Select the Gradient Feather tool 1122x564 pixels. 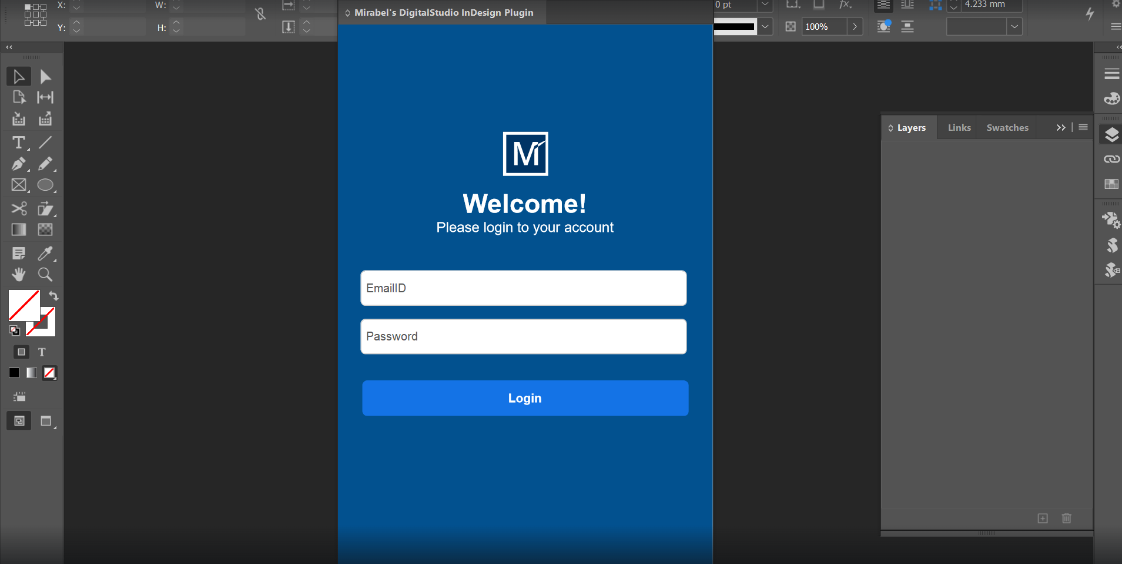click(x=45, y=230)
